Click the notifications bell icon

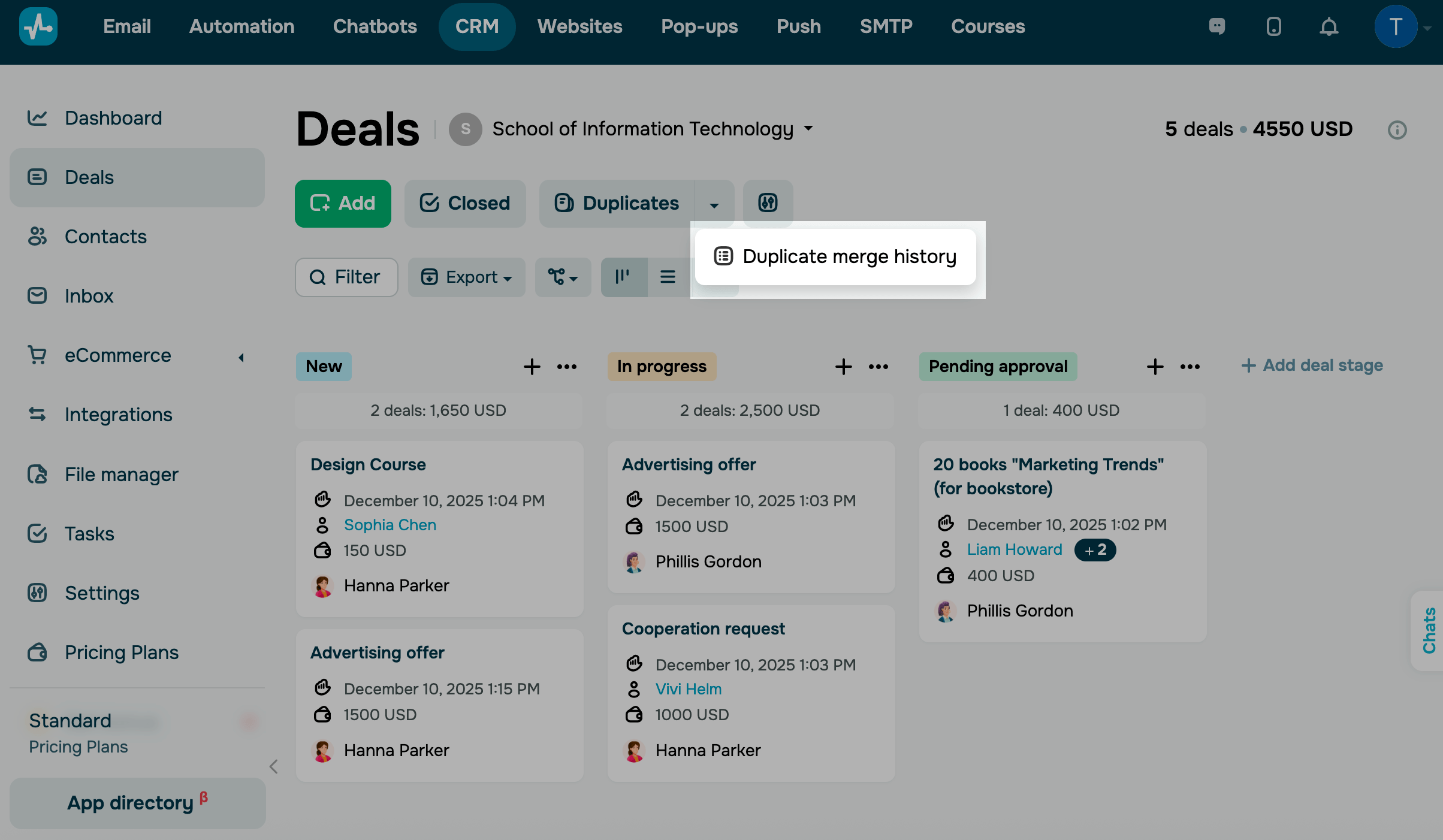1329,27
